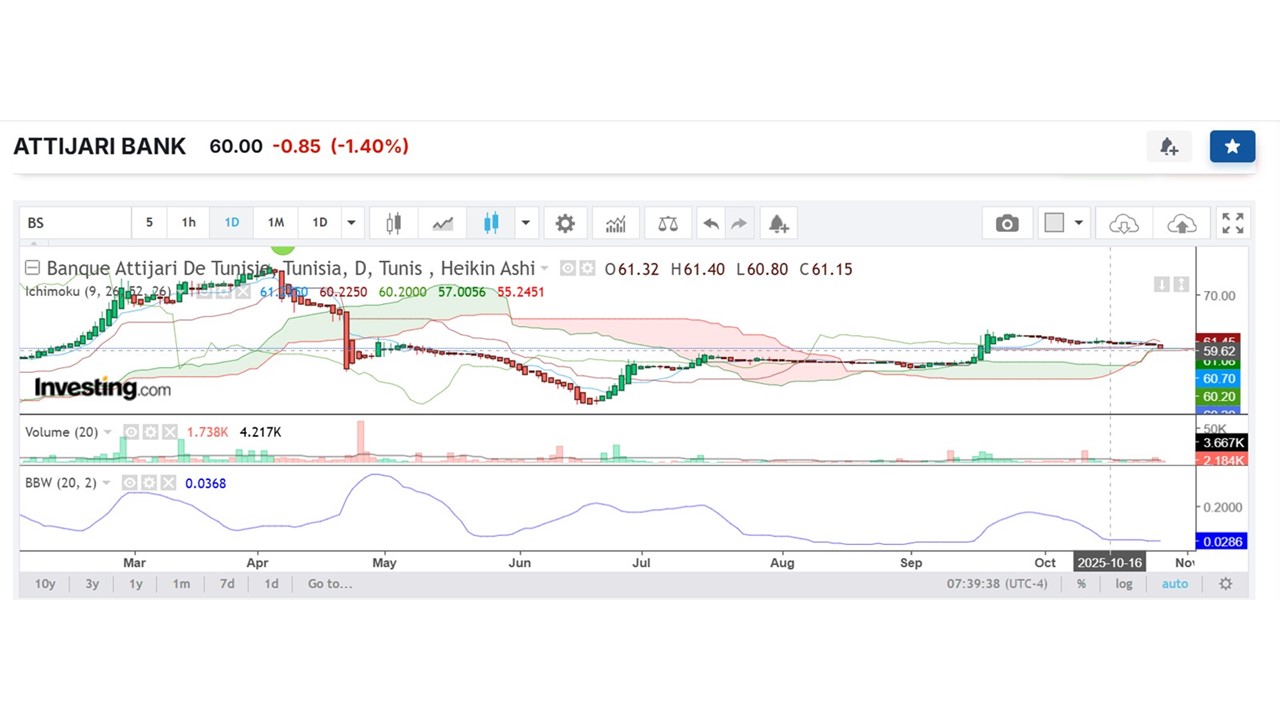1280x720 pixels.
Task: Toggle the log scale option
Action: [x=1124, y=584]
